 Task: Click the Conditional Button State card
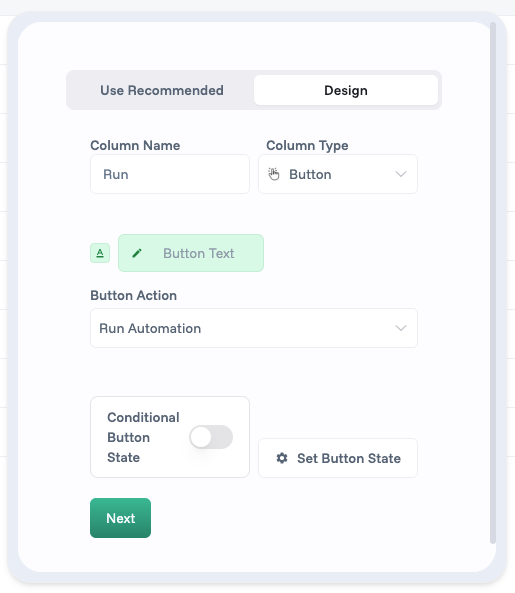[170, 437]
